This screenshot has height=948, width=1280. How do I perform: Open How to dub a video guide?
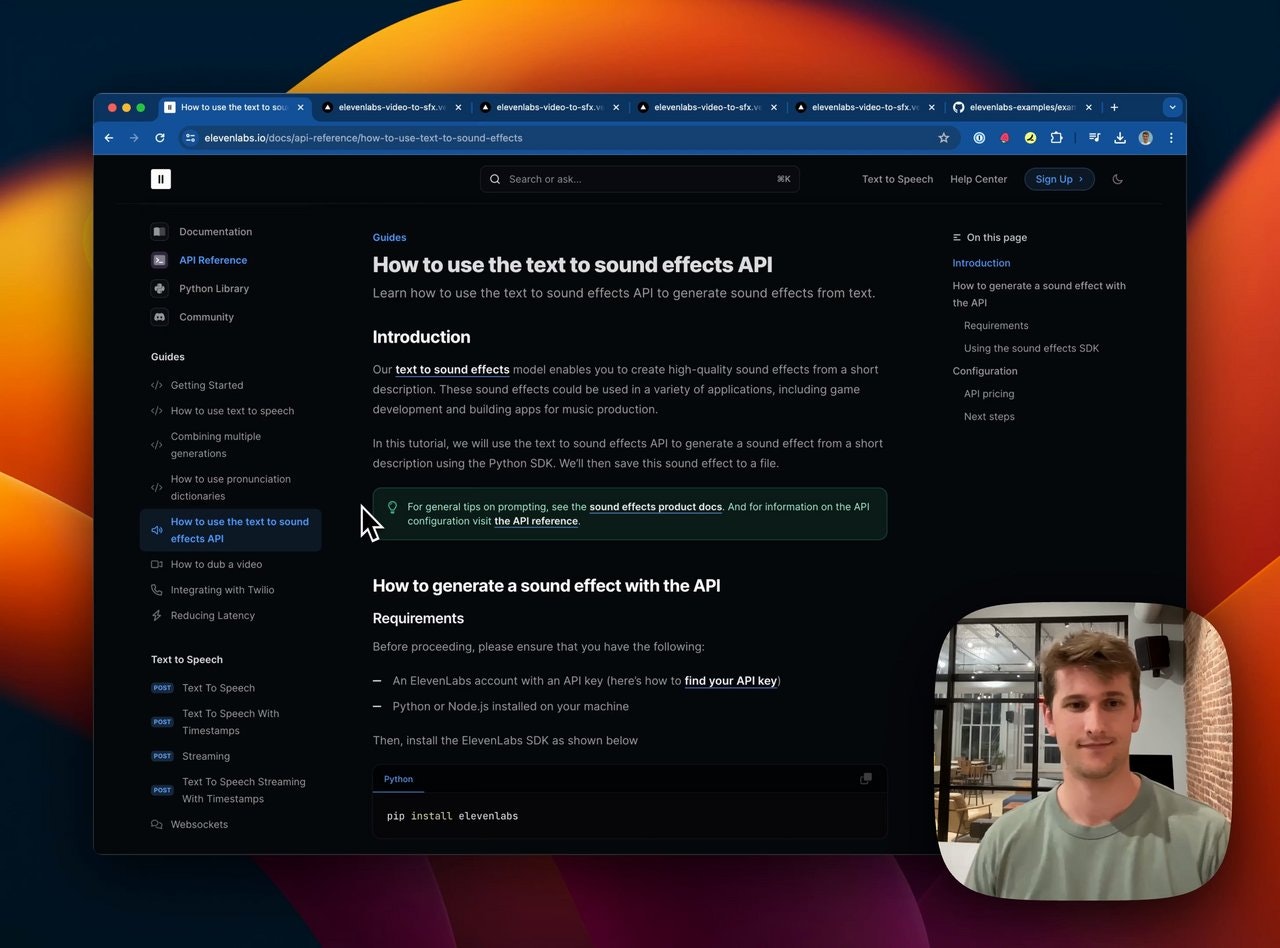216,565
